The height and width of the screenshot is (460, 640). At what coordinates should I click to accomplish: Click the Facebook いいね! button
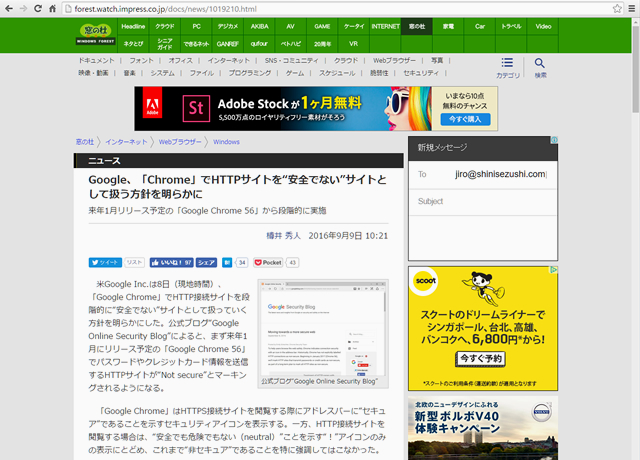pos(171,262)
